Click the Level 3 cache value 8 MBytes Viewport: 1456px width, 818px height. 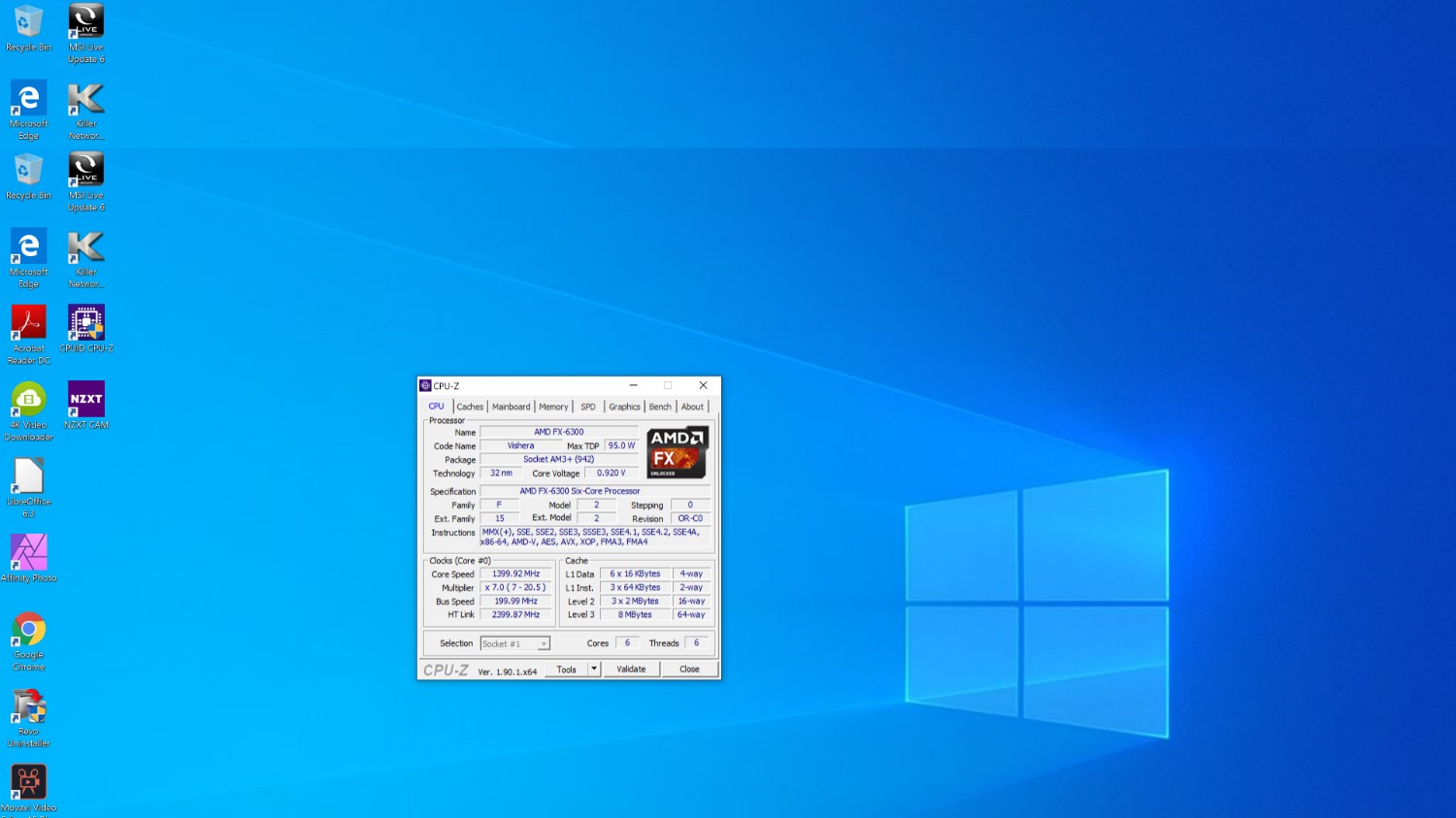tap(635, 614)
